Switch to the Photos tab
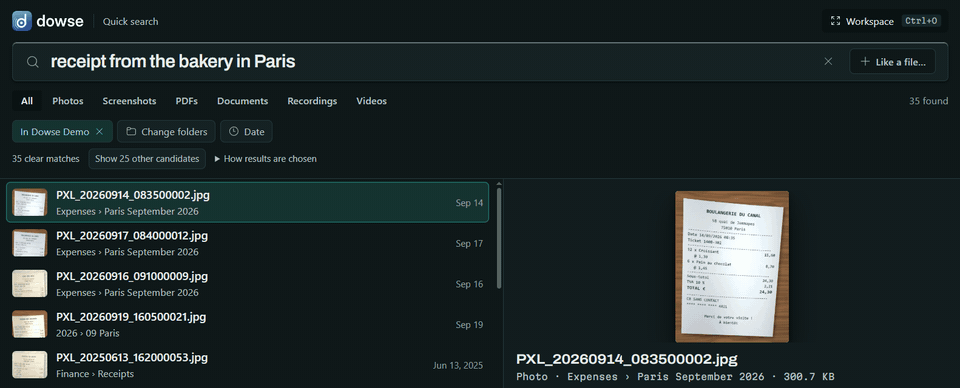This screenshot has height=388, width=960. click(68, 101)
